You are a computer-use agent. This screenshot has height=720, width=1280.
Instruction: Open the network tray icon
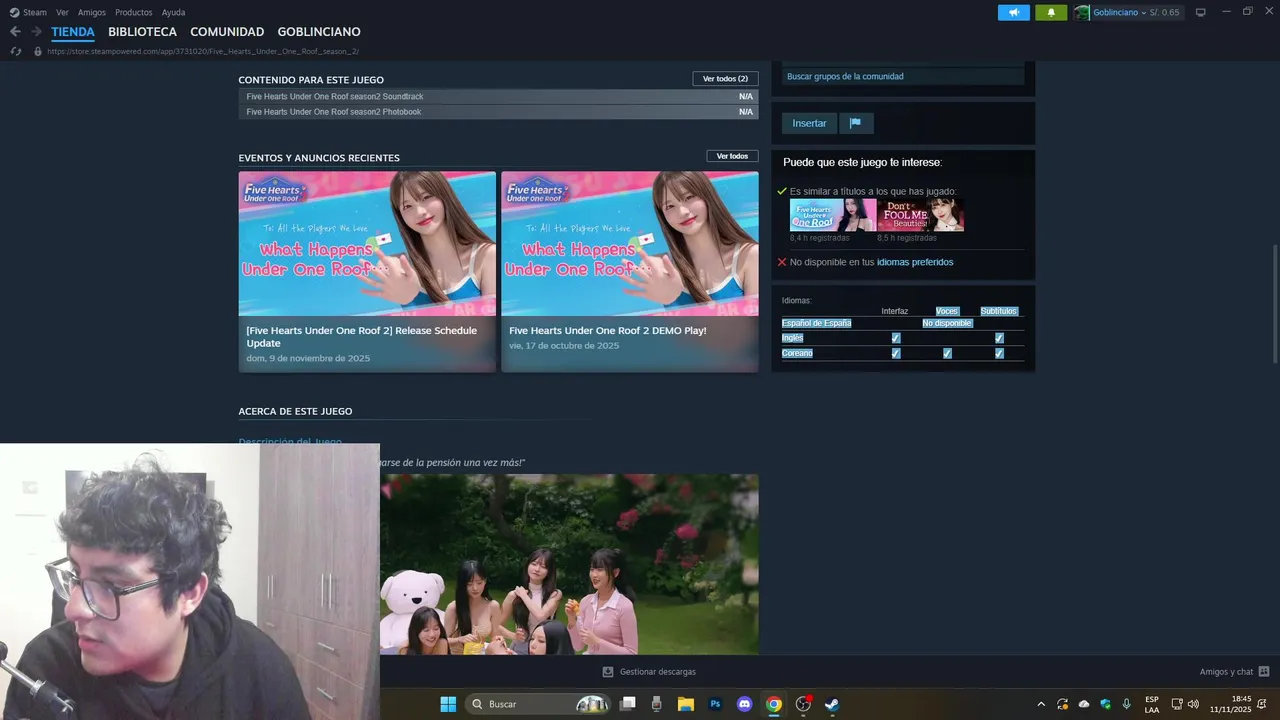(1177, 704)
